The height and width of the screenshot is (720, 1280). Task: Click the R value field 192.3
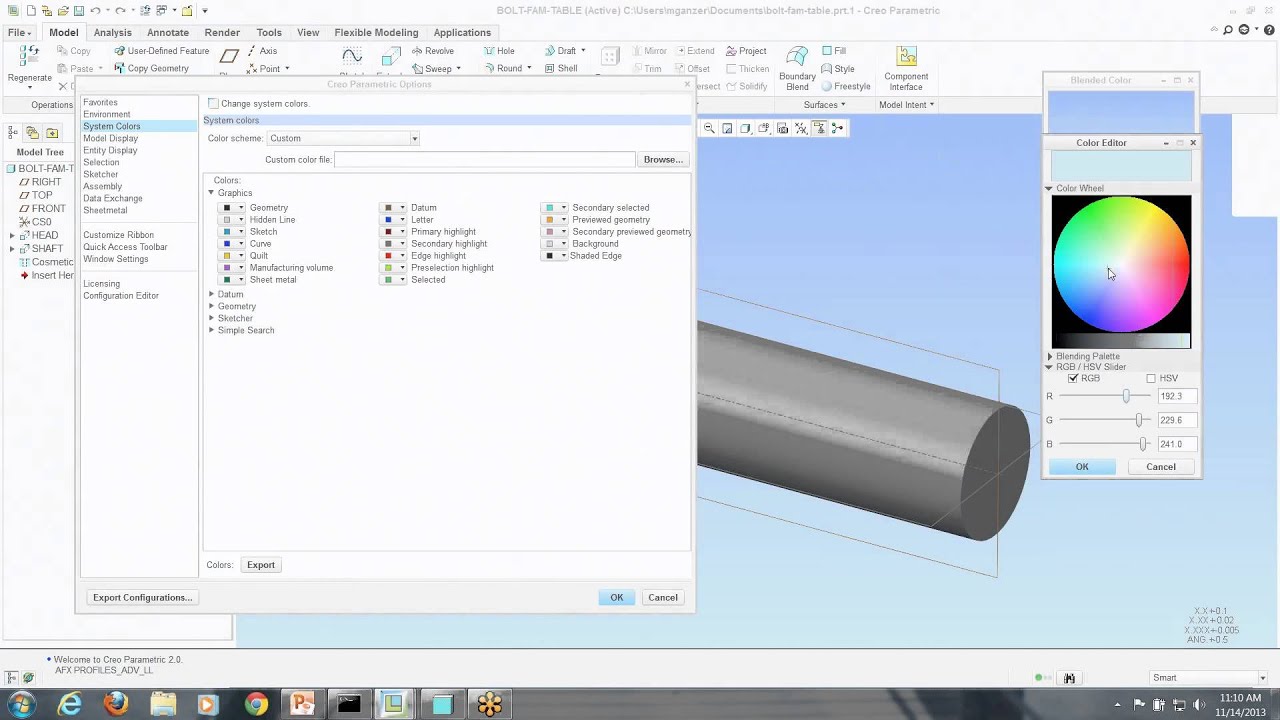(x=1176, y=396)
